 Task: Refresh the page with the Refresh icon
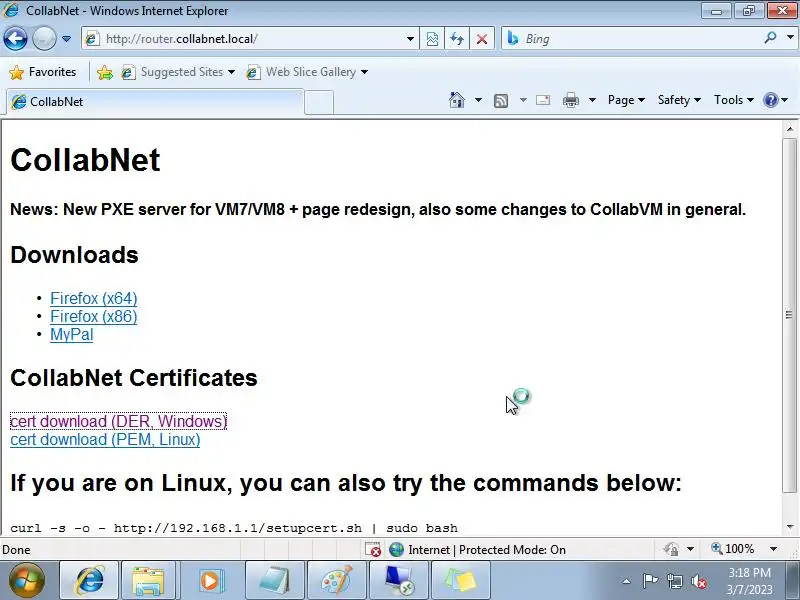click(x=457, y=39)
